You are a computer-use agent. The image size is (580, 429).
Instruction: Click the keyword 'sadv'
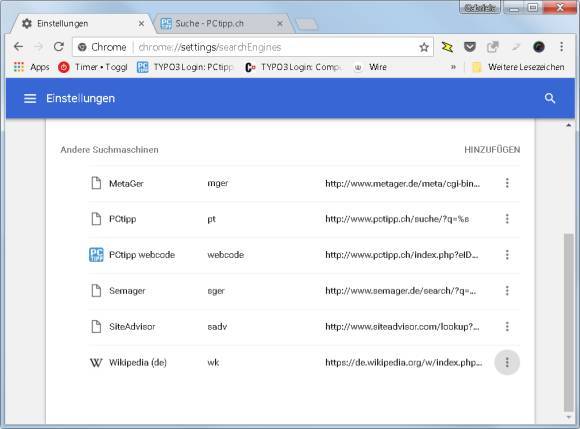(217, 327)
